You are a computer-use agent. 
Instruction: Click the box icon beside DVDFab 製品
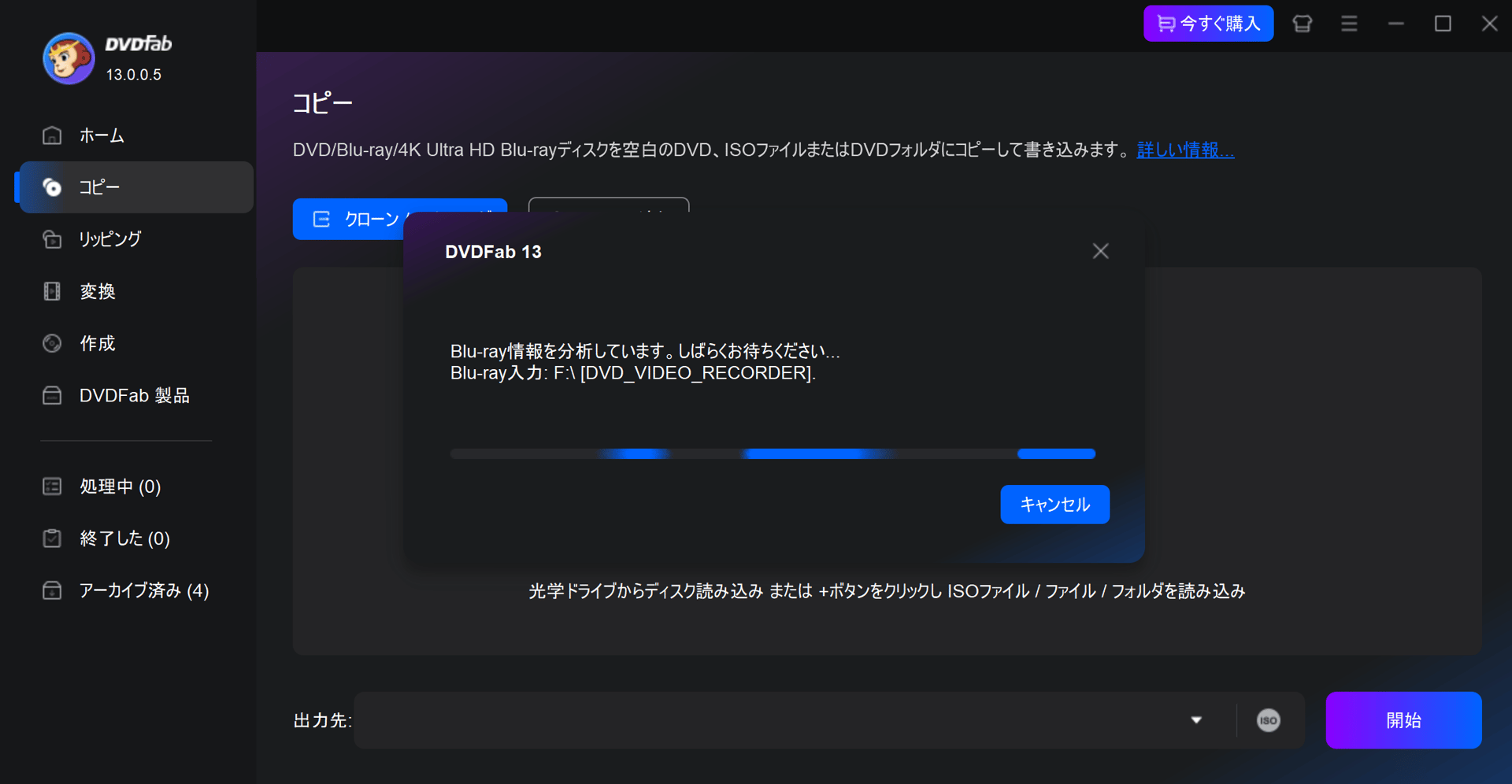click(x=52, y=395)
